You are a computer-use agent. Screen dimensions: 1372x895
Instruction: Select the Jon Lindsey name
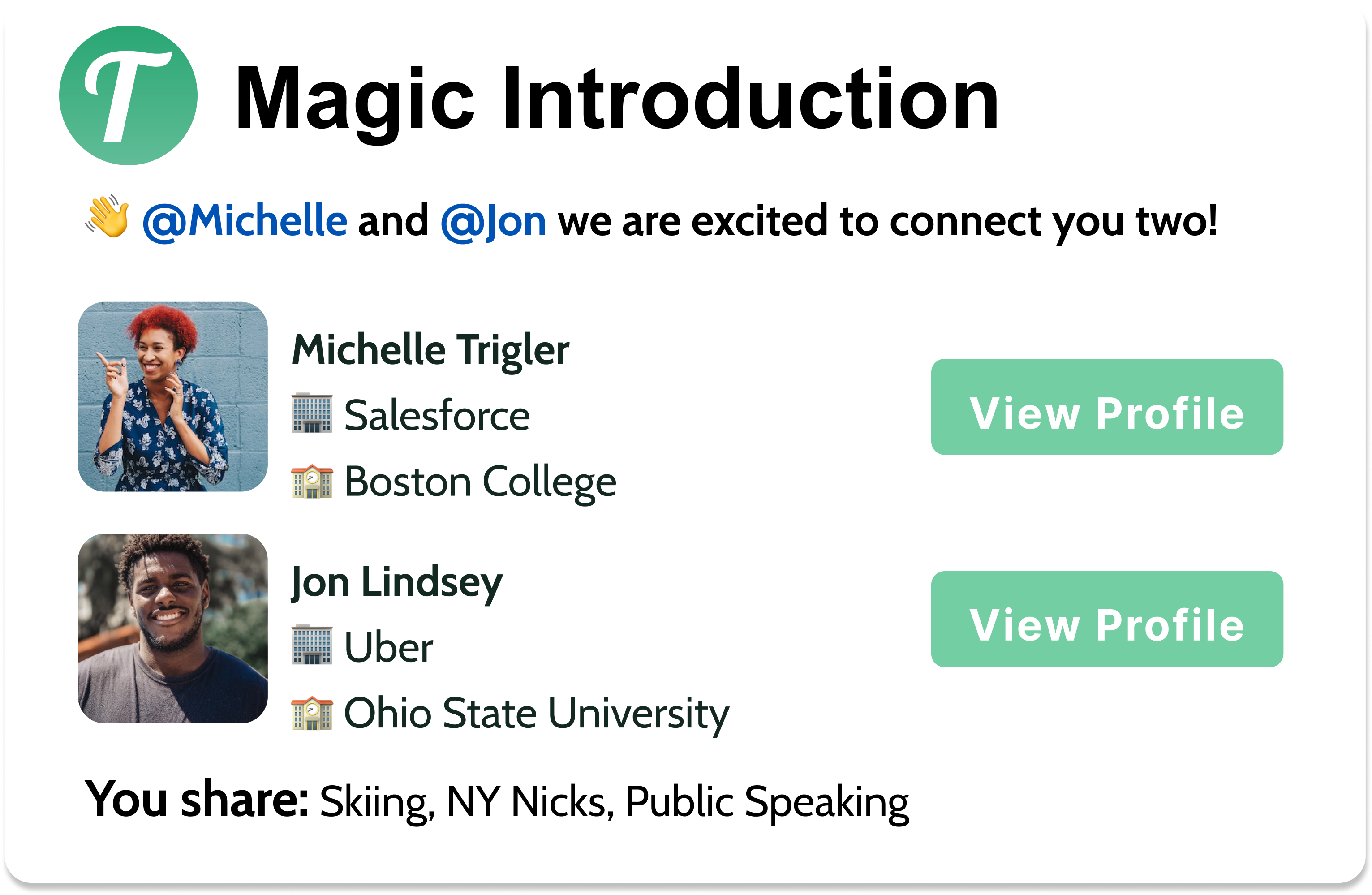pyautogui.click(x=397, y=582)
